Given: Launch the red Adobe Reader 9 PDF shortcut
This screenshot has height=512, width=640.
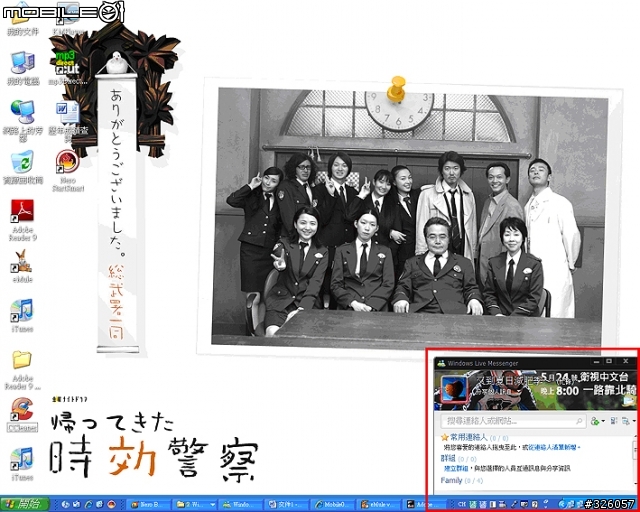Looking at the screenshot, I should point(23,220).
